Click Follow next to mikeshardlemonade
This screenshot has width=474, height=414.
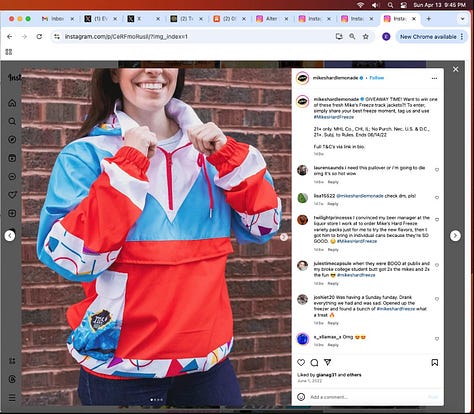[x=377, y=78]
